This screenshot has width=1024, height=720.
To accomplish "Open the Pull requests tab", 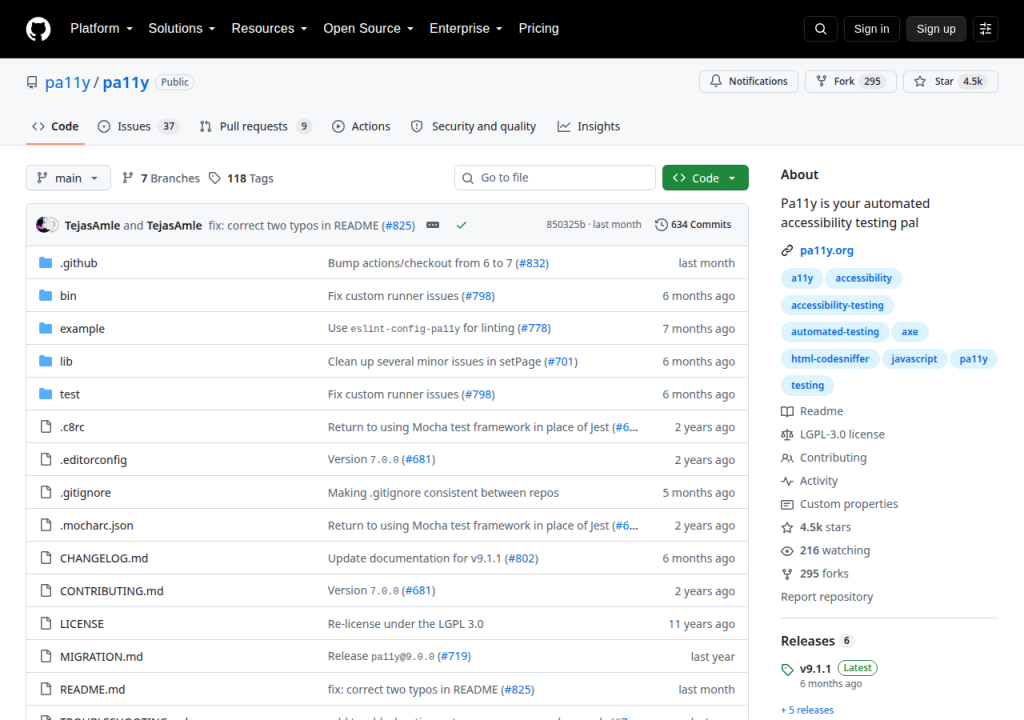I will pos(255,126).
